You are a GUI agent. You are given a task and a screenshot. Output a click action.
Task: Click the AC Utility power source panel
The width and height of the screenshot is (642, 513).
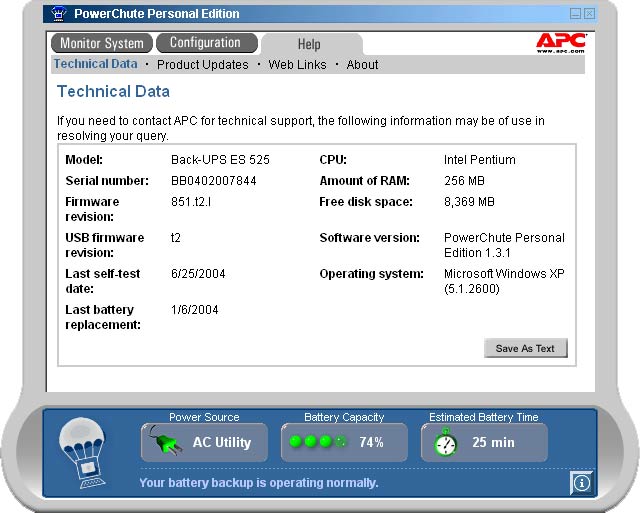204,442
